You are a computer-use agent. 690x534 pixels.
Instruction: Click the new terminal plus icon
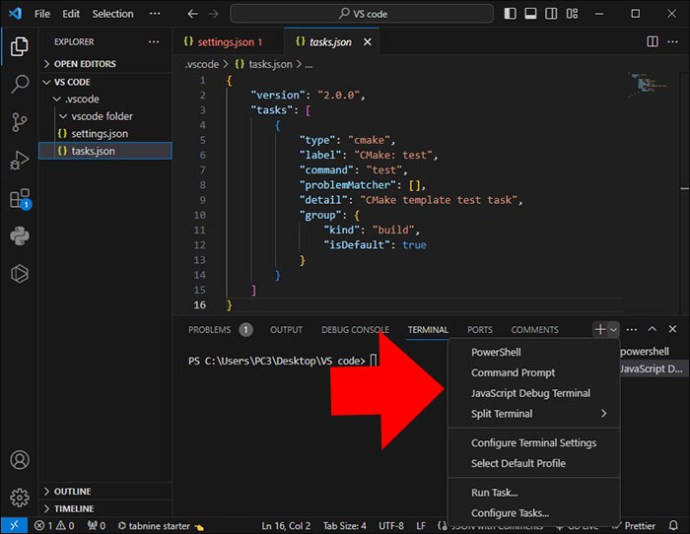[600, 329]
